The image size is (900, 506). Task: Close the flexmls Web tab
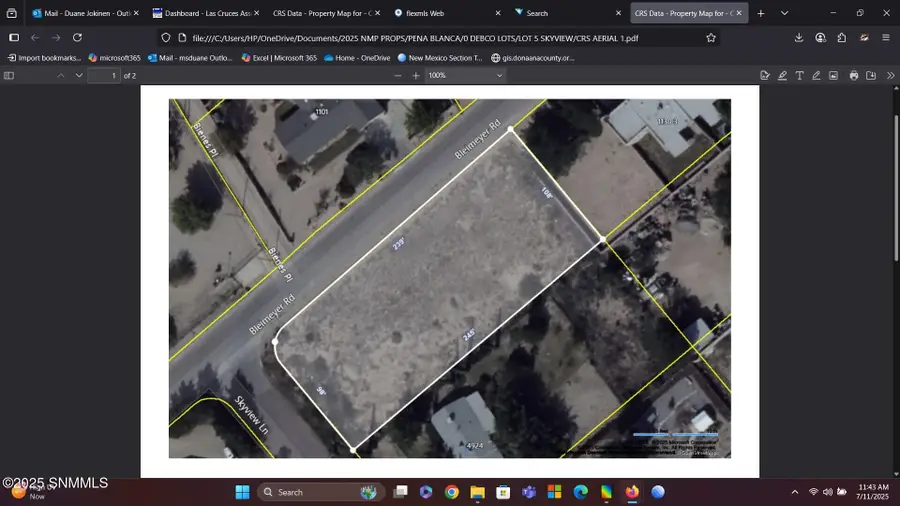(x=498, y=13)
